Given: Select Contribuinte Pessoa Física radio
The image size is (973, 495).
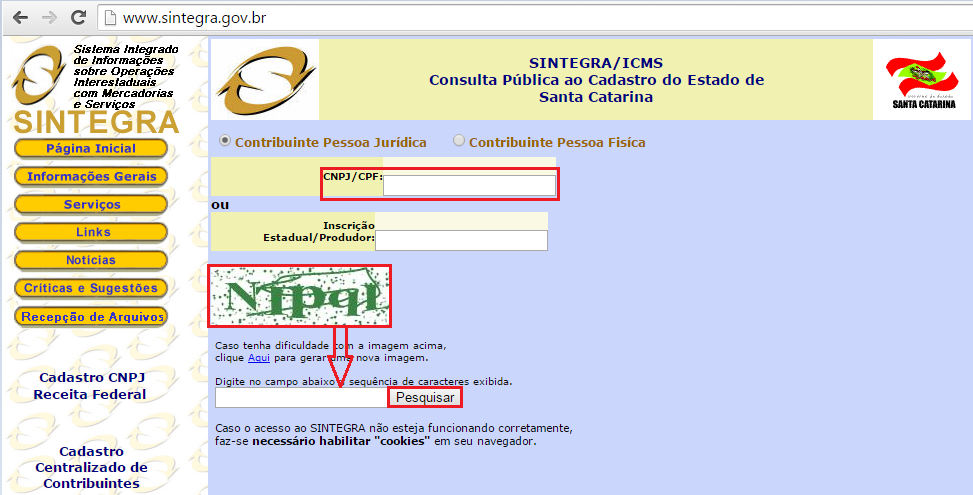Looking at the screenshot, I should tap(459, 141).
